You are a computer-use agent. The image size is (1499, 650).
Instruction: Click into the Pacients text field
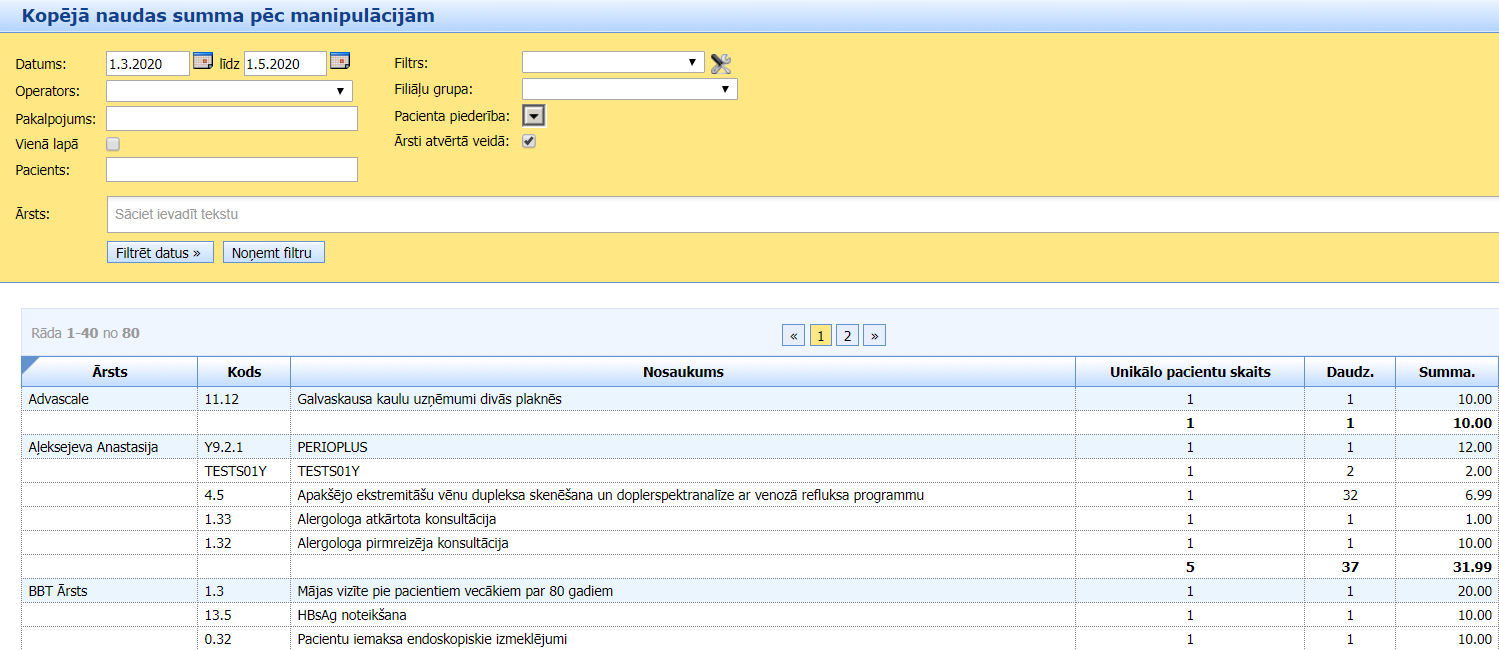tap(231, 170)
